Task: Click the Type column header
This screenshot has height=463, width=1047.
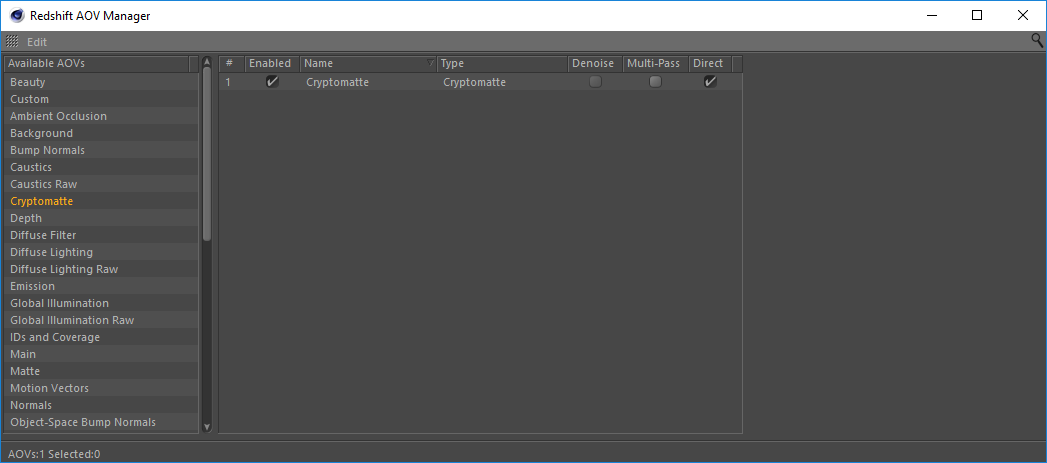Action: 502,64
